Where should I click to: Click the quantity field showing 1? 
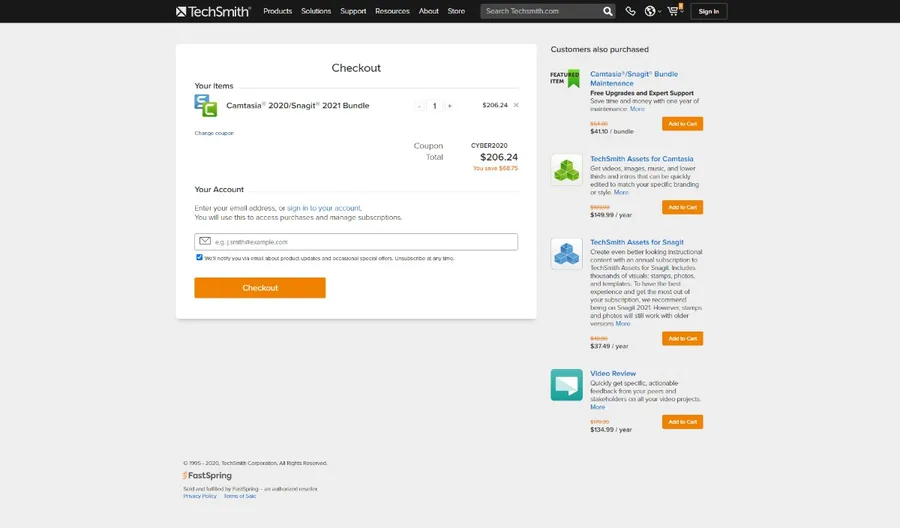[435, 106]
